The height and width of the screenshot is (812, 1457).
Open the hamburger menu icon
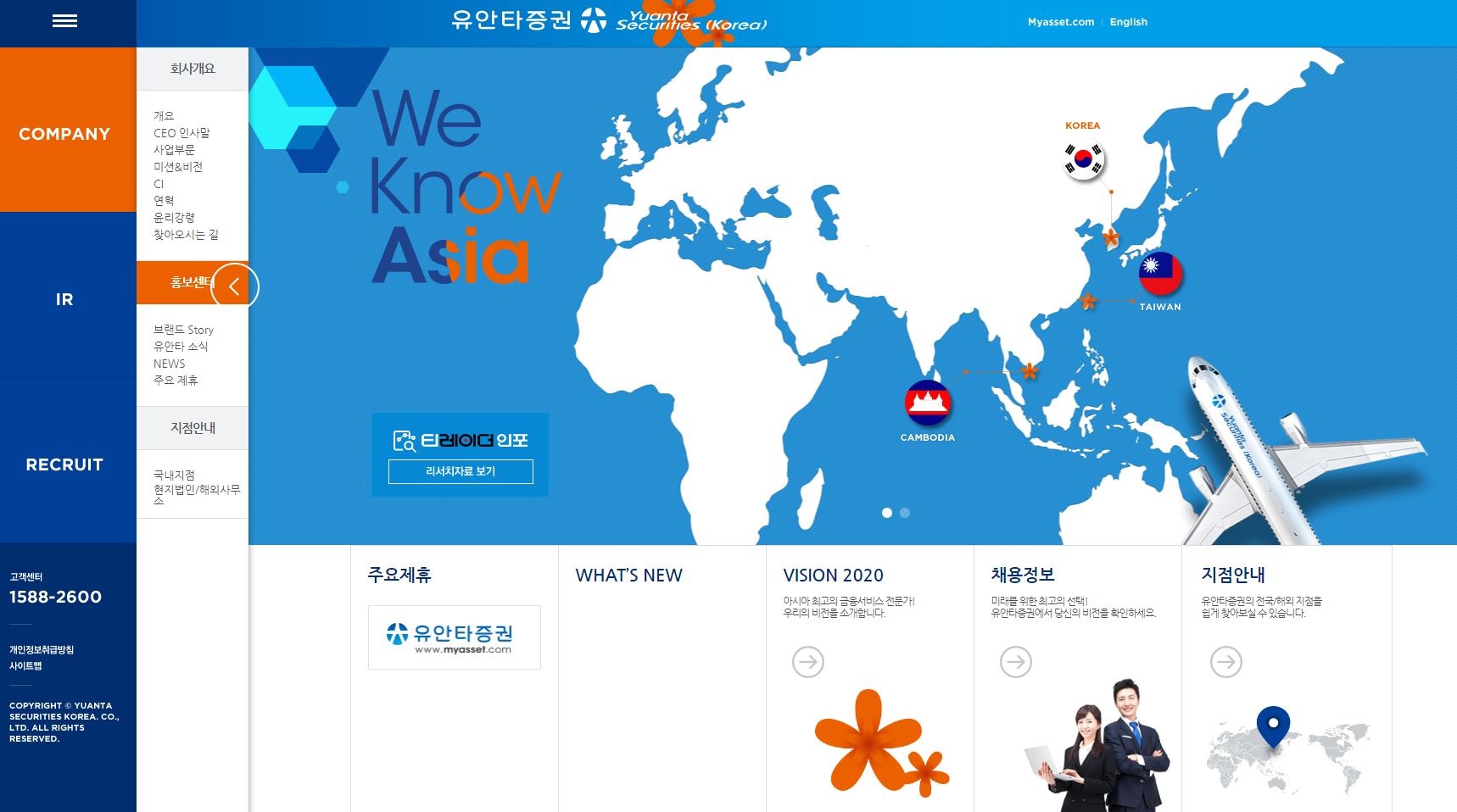64,21
